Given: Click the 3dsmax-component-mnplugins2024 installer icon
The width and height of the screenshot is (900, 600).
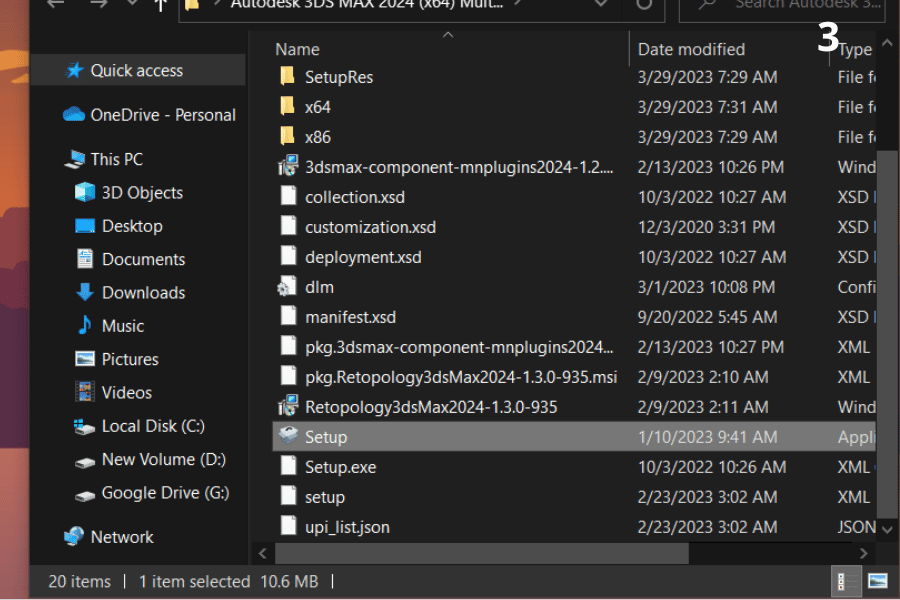Looking at the screenshot, I should tap(288, 167).
